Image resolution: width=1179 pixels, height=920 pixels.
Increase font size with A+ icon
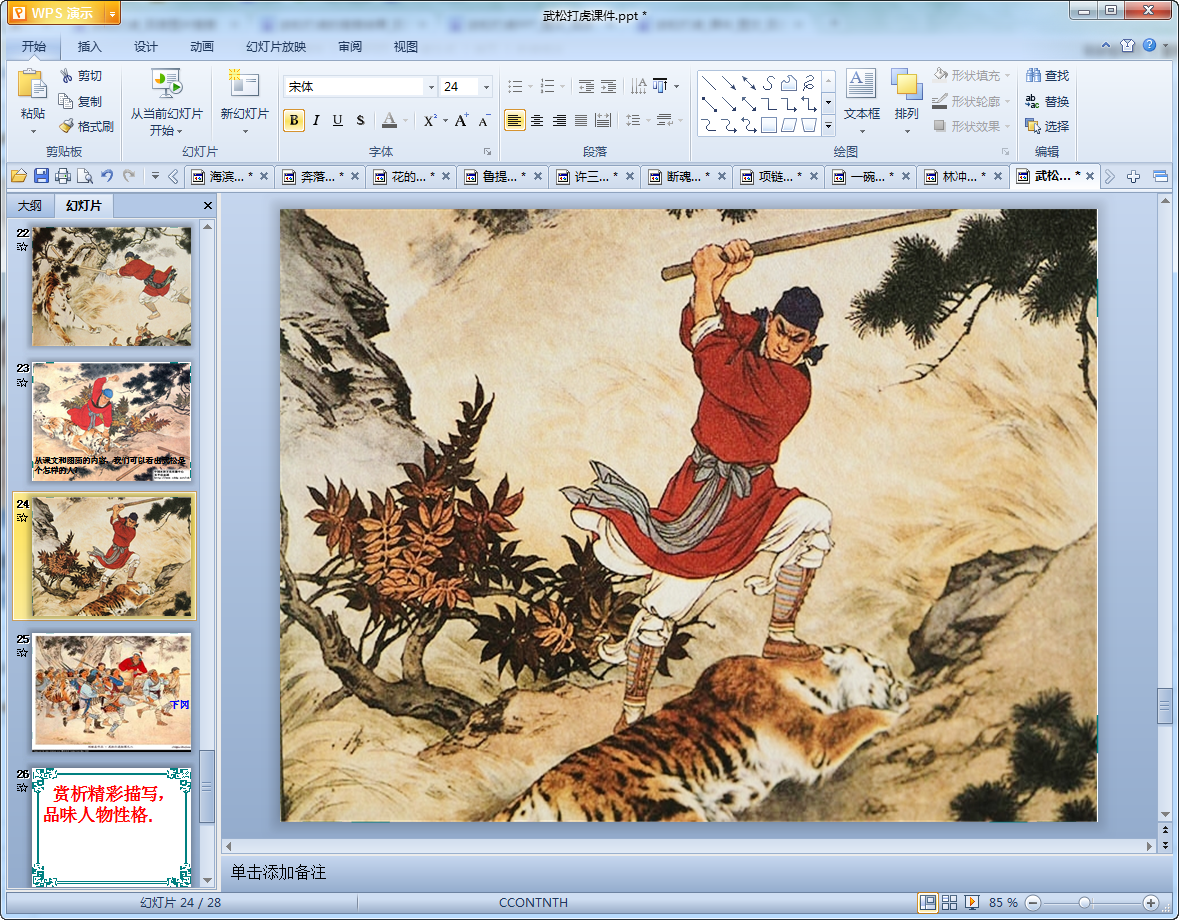[461, 120]
